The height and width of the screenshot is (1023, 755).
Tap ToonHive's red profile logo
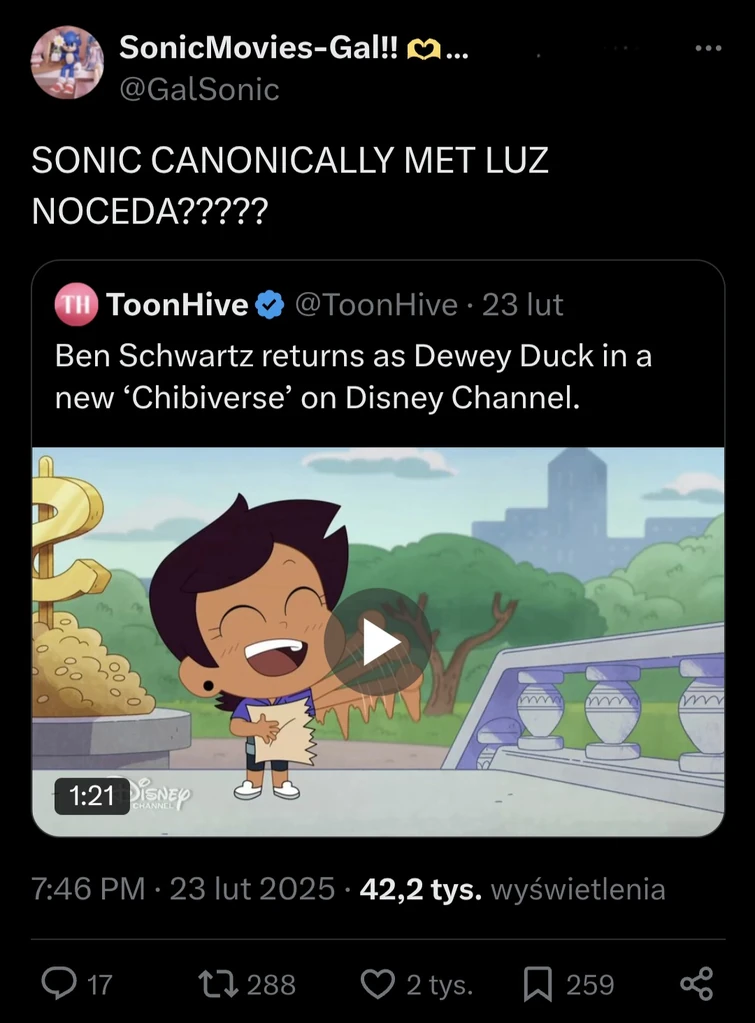pyautogui.click(x=75, y=304)
